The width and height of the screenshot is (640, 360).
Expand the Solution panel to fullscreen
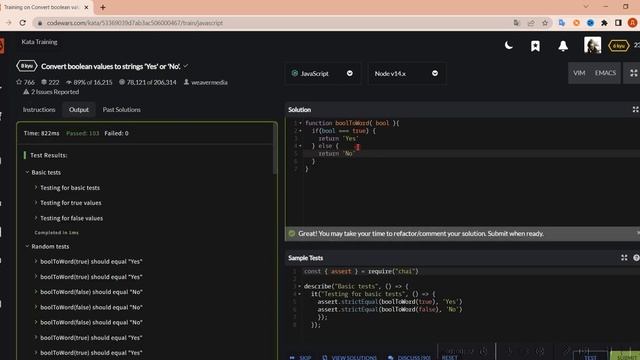coord(635,109)
